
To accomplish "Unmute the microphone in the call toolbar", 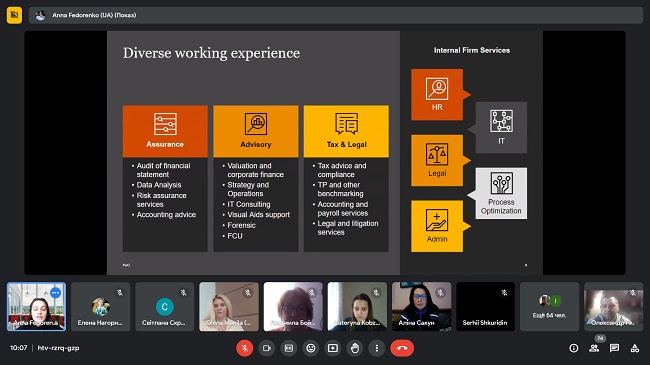I will [245, 348].
